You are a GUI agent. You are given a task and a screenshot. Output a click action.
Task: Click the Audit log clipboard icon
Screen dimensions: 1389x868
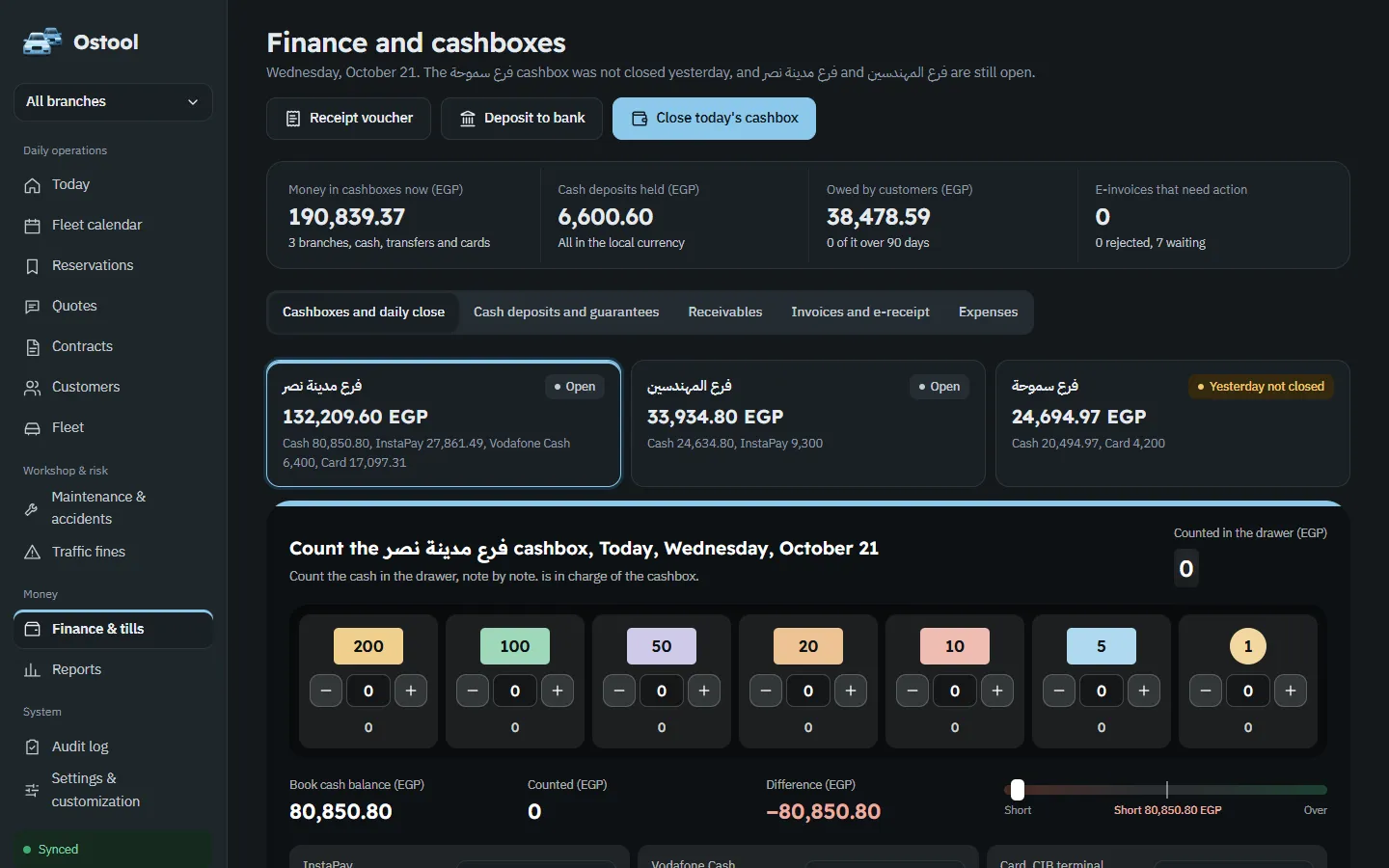(x=33, y=747)
